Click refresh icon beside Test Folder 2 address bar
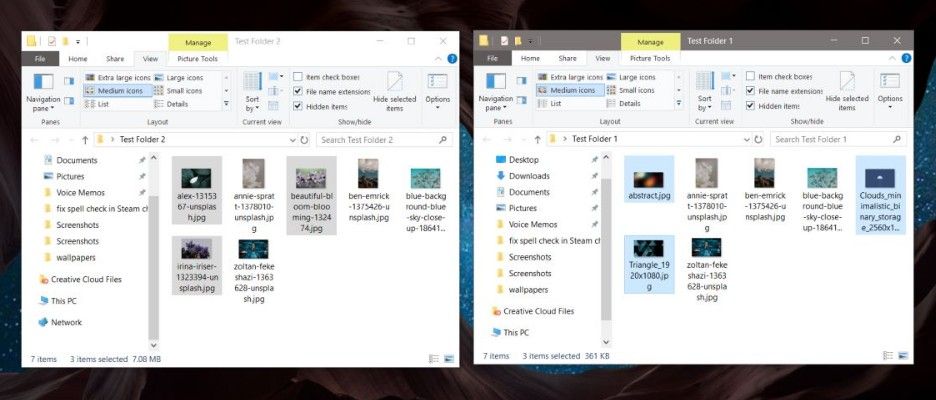Image resolution: width=936 pixels, height=400 pixels. pyautogui.click(x=304, y=140)
